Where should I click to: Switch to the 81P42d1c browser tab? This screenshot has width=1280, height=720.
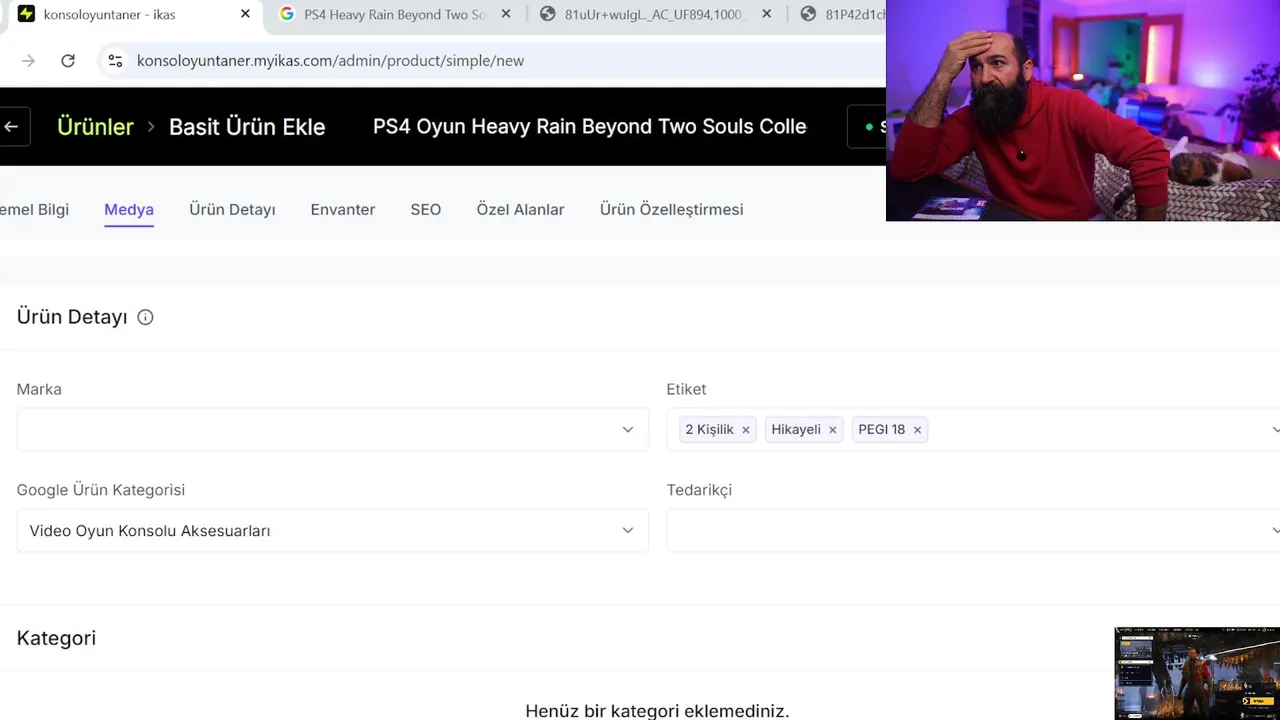(842, 14)
